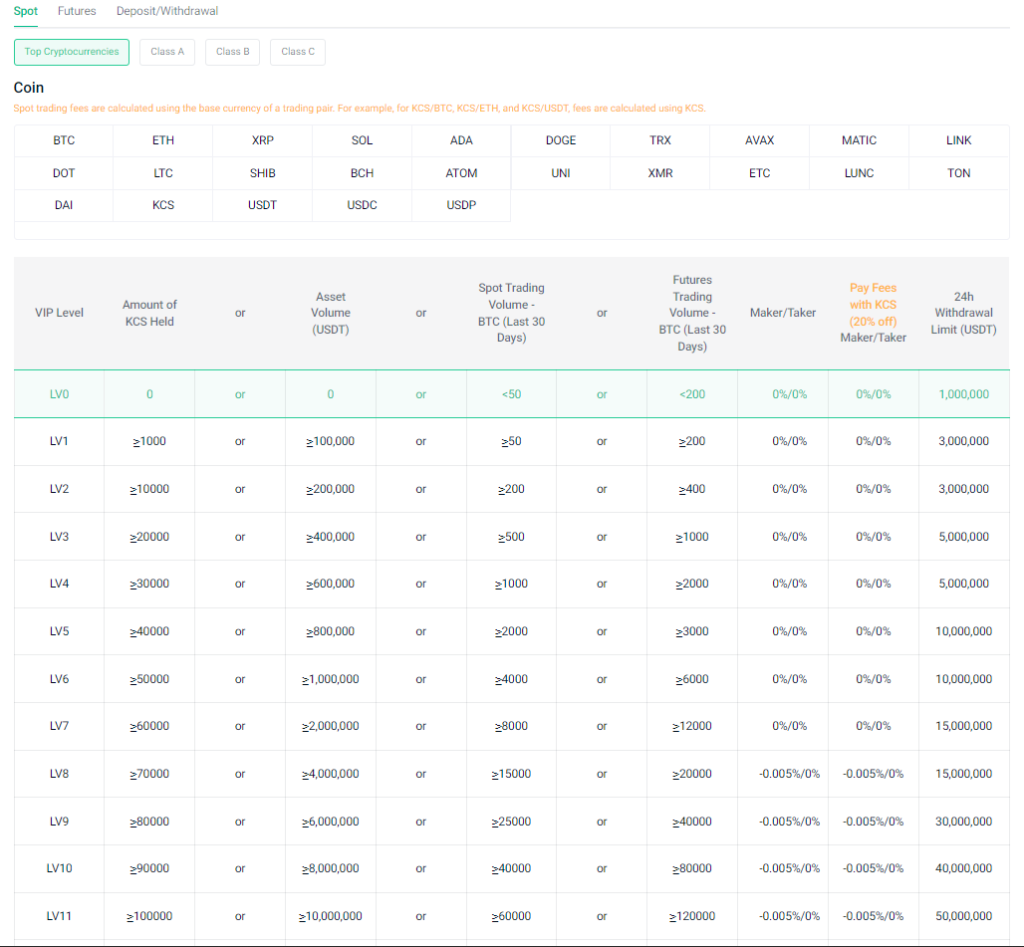
Task: Click the VIP Level column header
Action: (59, 313)
